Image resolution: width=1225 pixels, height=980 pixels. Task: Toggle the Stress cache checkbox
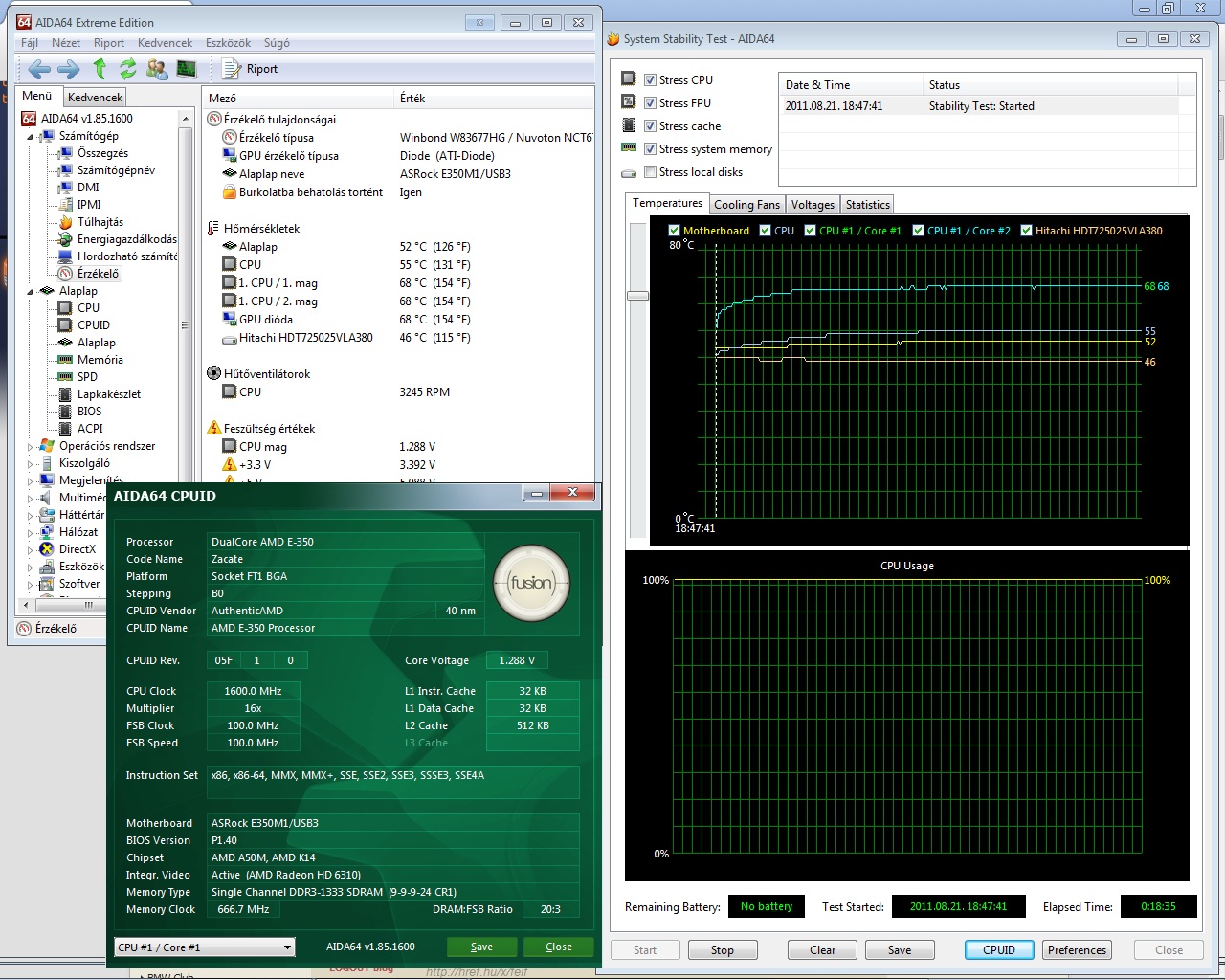coord(650,126)
